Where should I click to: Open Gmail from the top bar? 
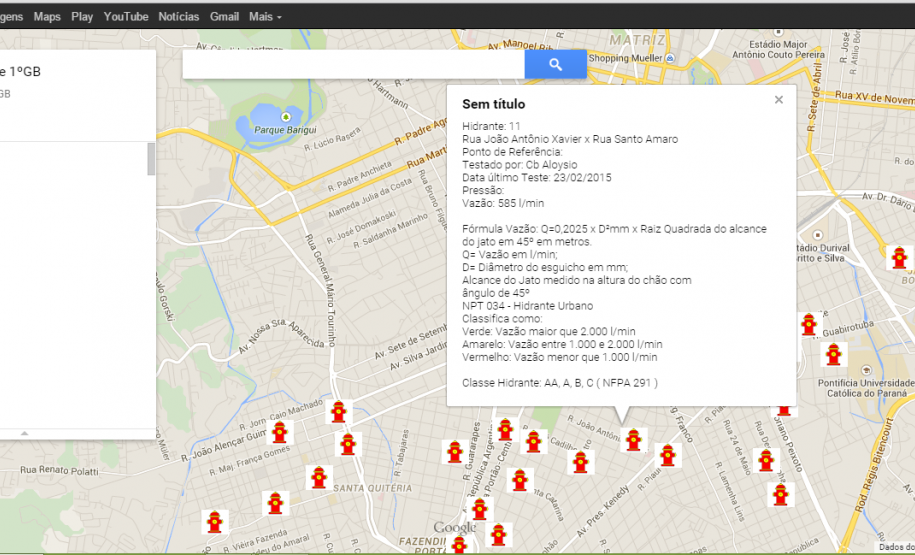click(224, 17)
